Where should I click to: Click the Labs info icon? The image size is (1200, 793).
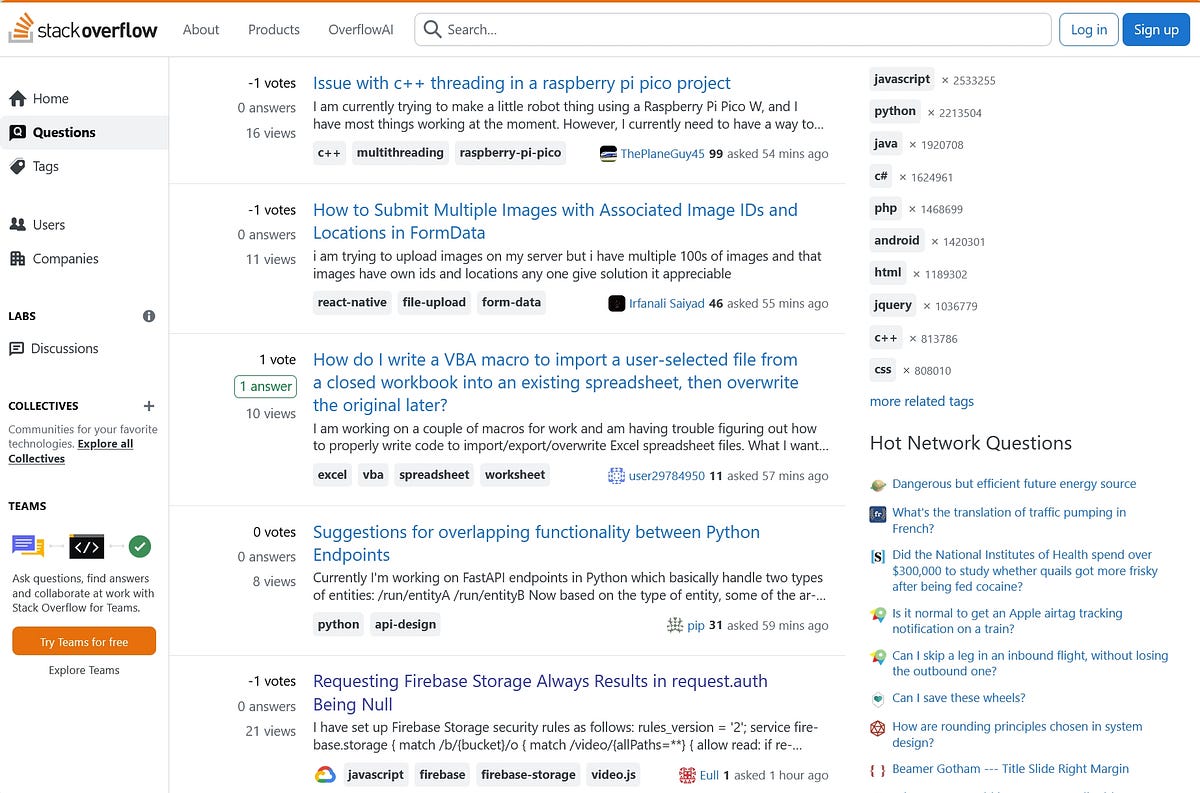(148, 315)
